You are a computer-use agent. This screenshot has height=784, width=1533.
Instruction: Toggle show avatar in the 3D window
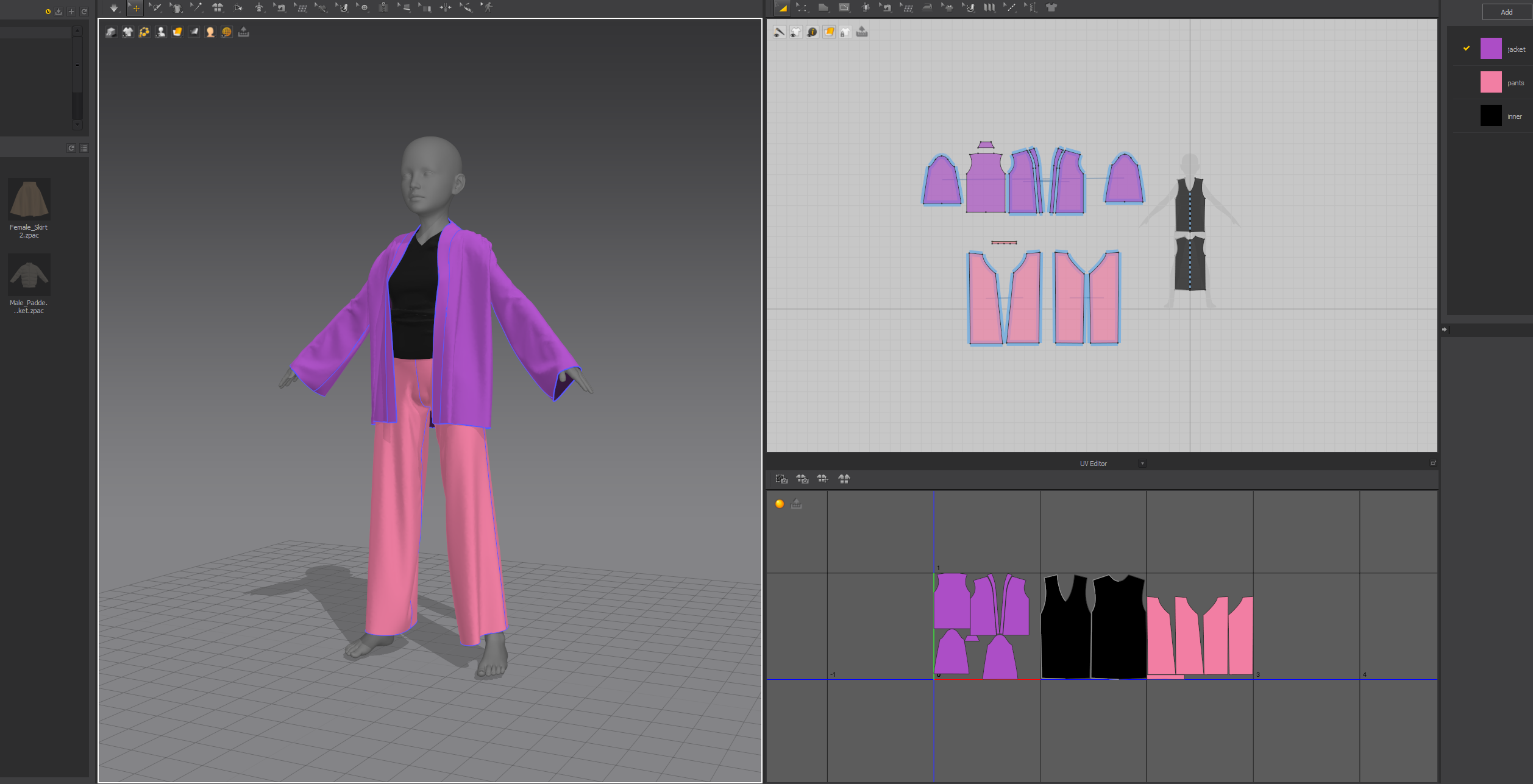click(x=161, y=32)
